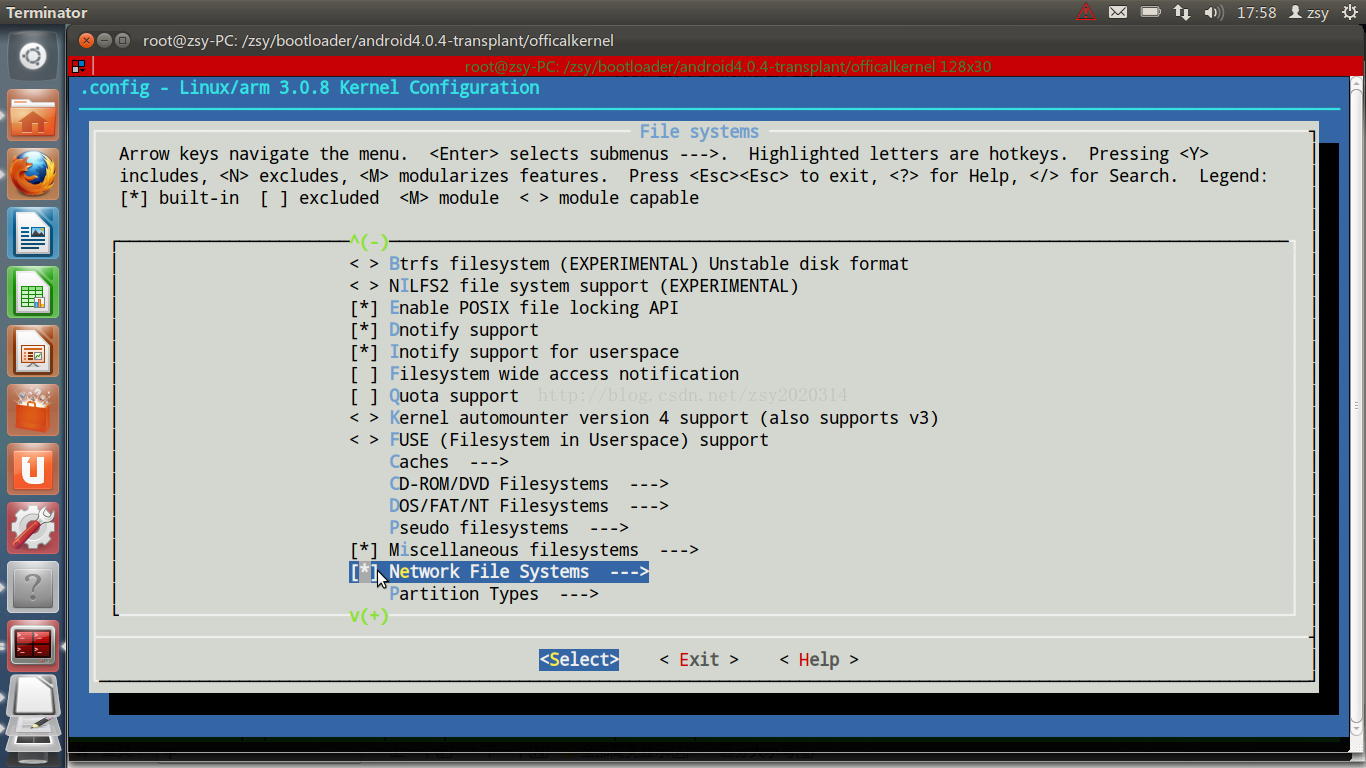Open the mail envelope indicator
Image resolution: width=1366 pixels, height=768 pixels.
[x=1118, y=12]
